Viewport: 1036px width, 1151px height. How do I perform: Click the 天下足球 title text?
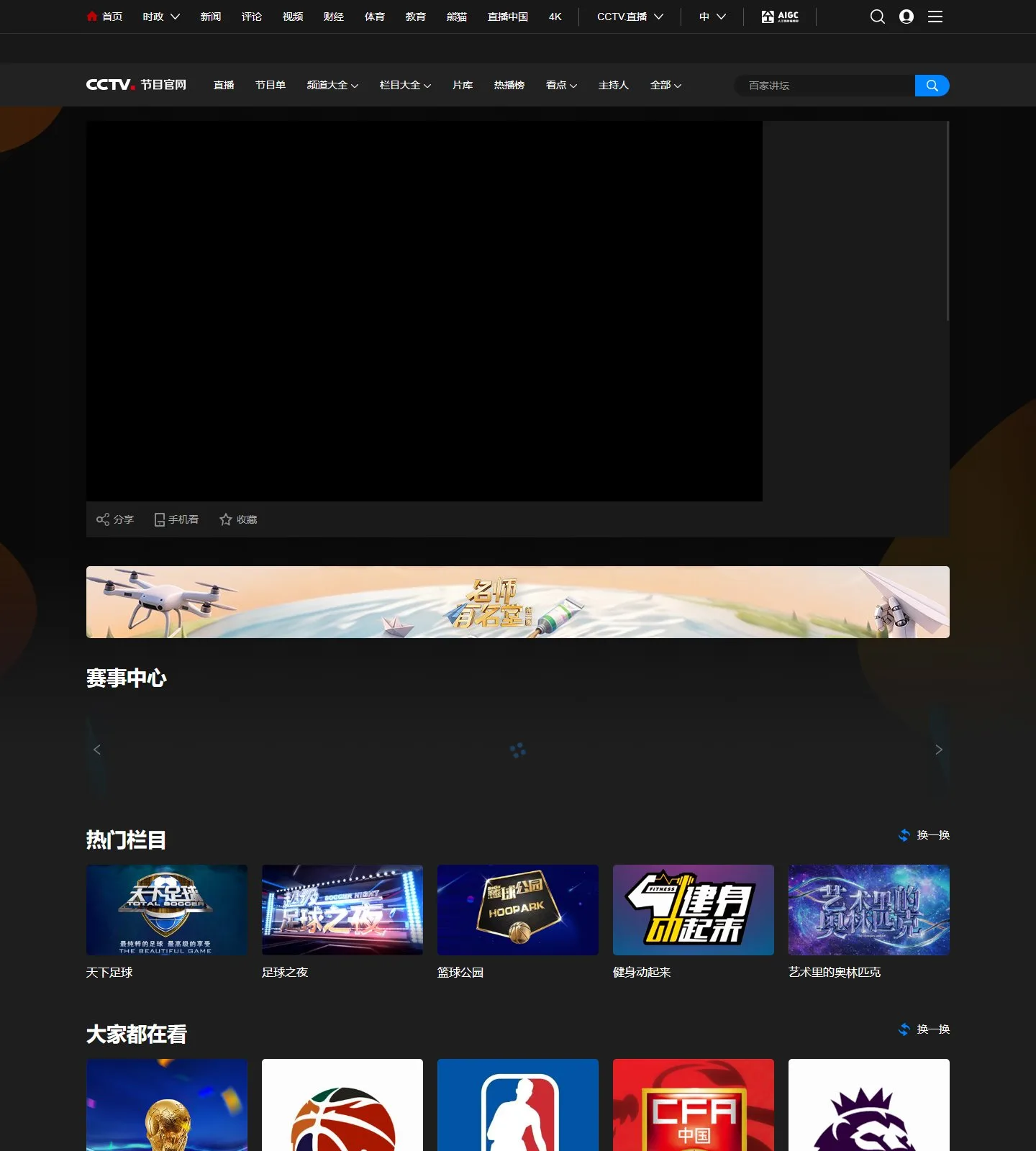tap(109, 973)
